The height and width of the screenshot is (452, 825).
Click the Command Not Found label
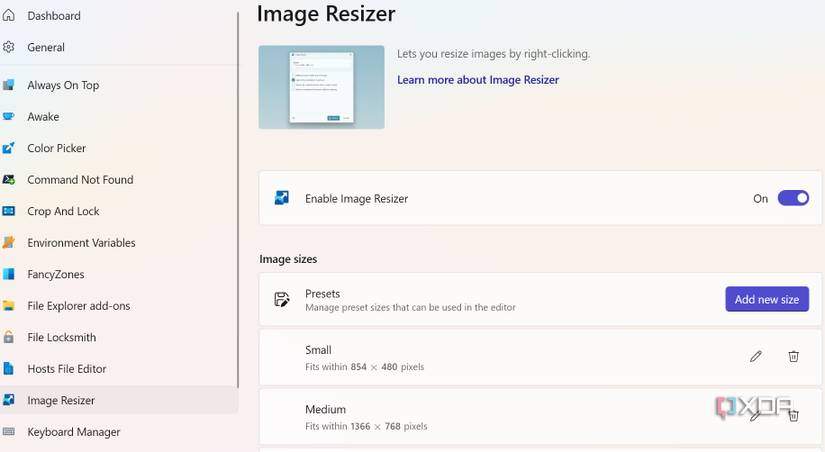[x=80, y=180]
